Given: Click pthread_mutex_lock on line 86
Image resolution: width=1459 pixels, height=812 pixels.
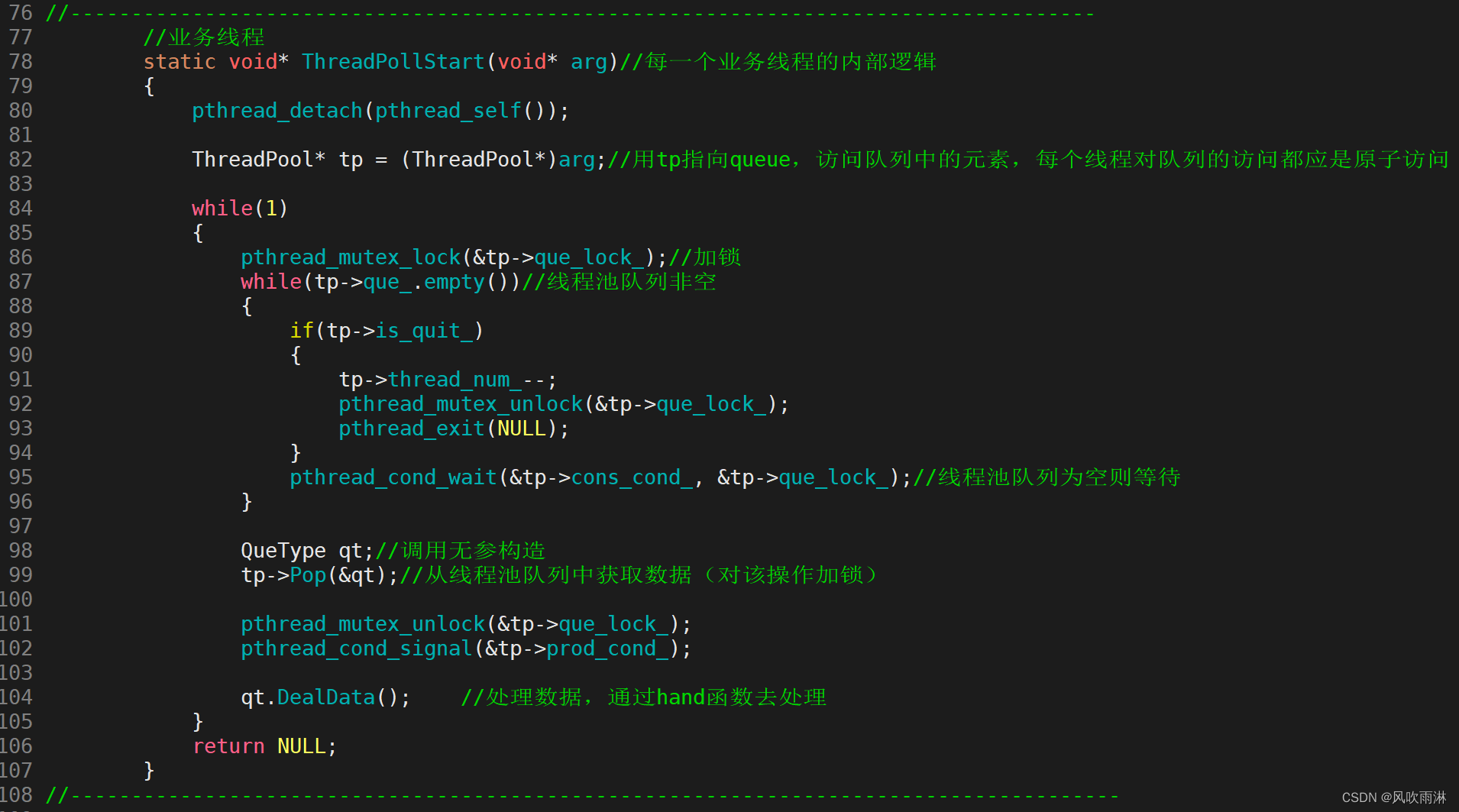Looking at the screenshot, I should [x=351, y=257].
